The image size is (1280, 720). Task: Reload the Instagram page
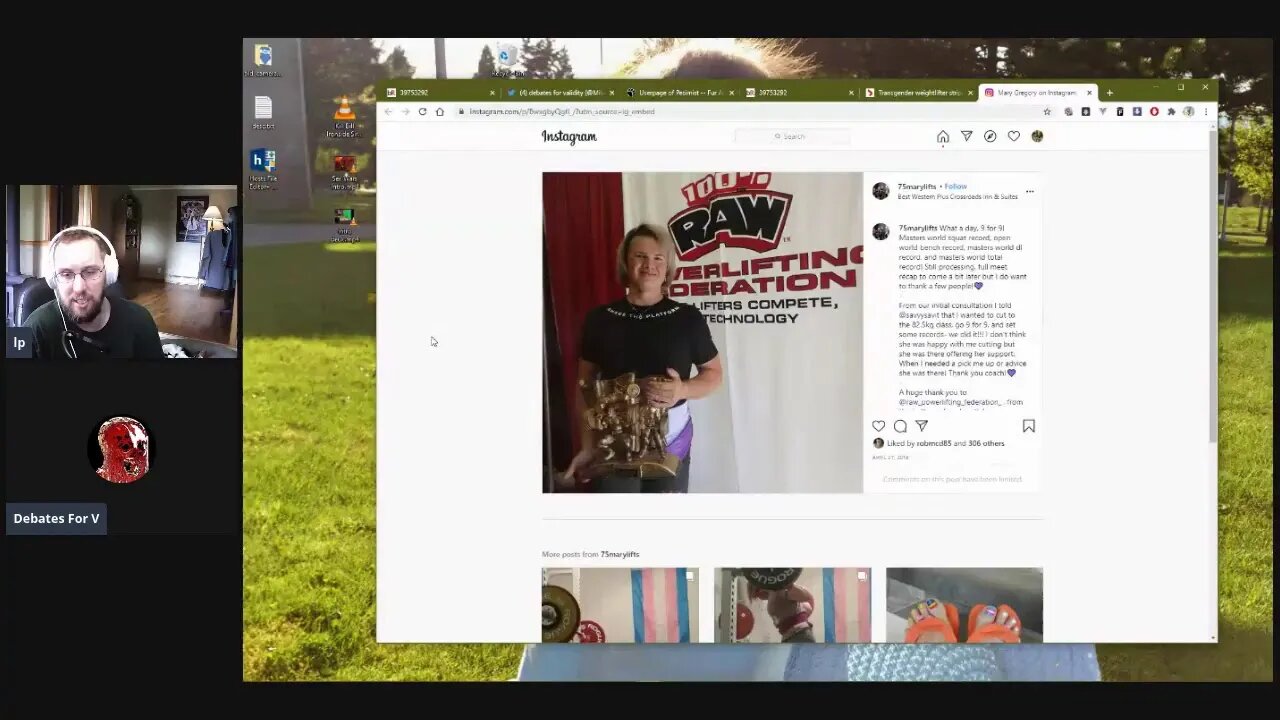pyautogui.click(x=422, y=112)
